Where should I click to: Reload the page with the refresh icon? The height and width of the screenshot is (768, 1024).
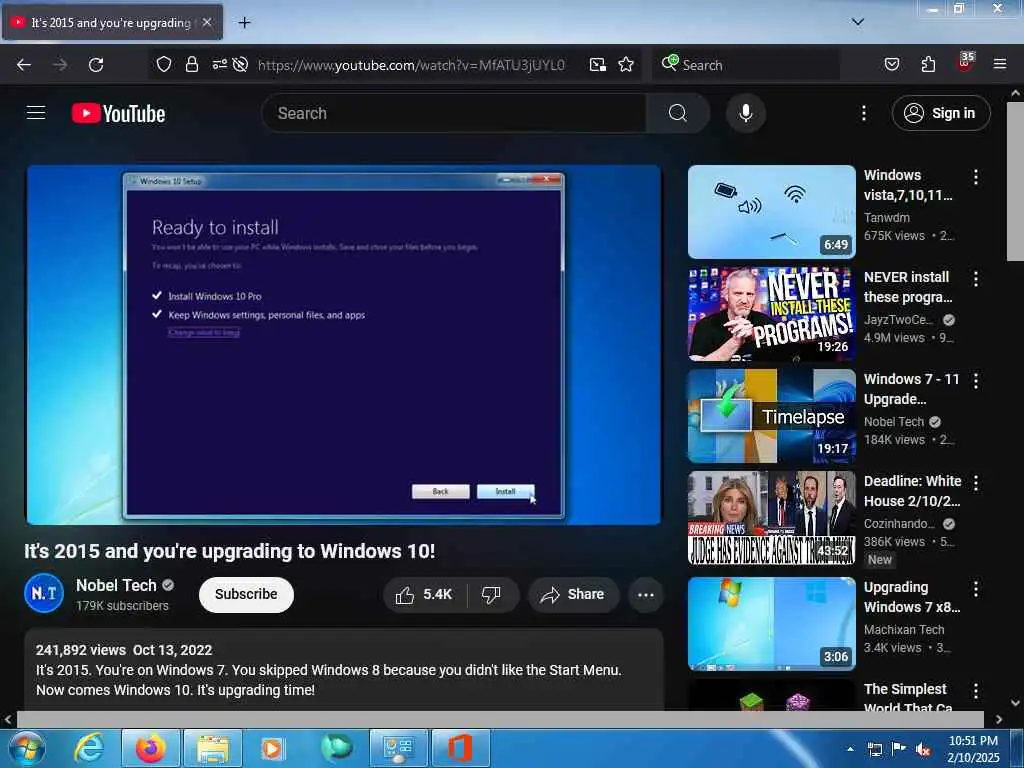(x=96, y=65)
